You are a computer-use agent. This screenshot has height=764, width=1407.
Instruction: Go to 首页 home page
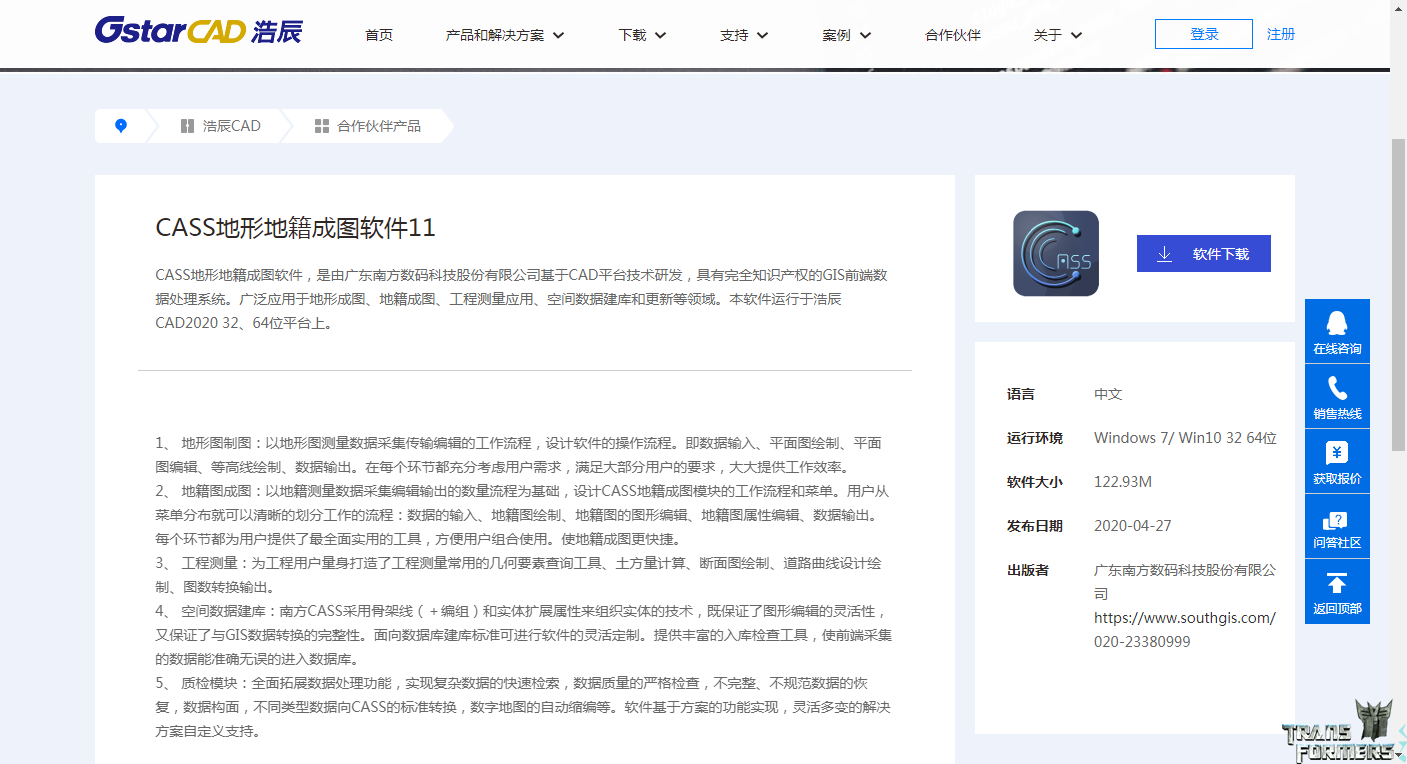click(379, 35)
